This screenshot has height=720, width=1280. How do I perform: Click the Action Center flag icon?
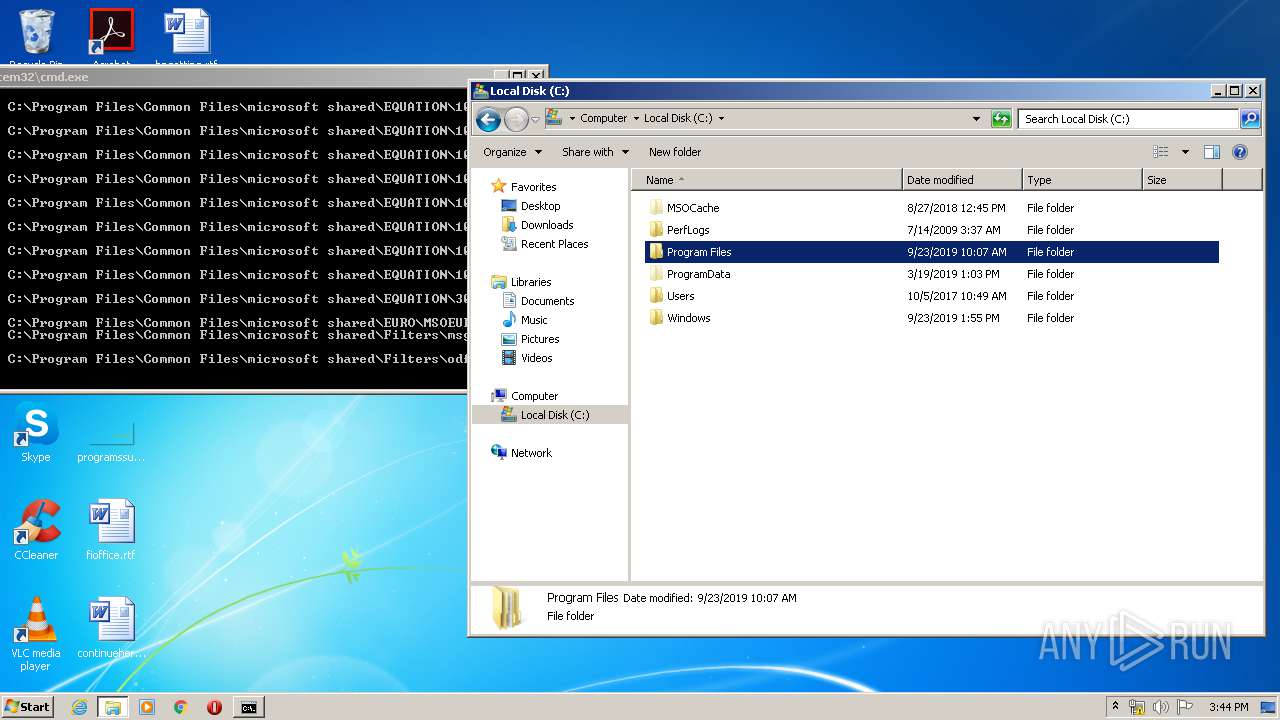point(1185,707)
